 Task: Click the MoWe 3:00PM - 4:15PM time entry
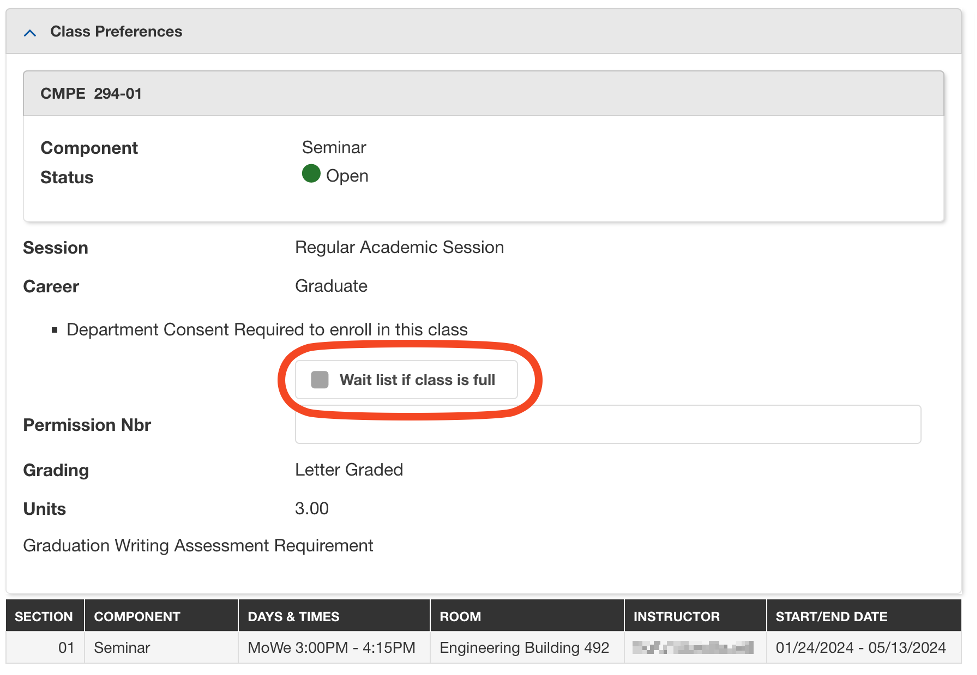(331, 647)
